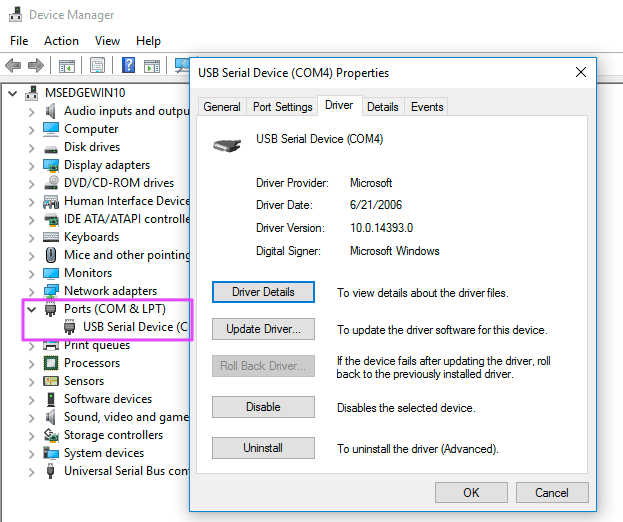Viewport: 623px width, 522px height.
Task: Click the Mice and other pointing devices icon
Action: (51, 255)
